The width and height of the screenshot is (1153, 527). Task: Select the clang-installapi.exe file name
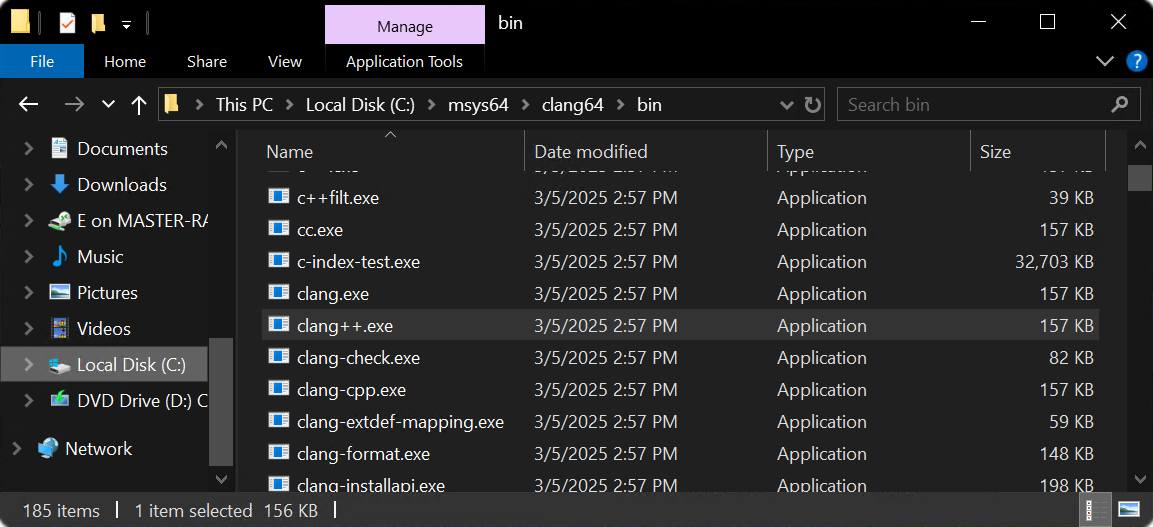(x=371, y=485)
